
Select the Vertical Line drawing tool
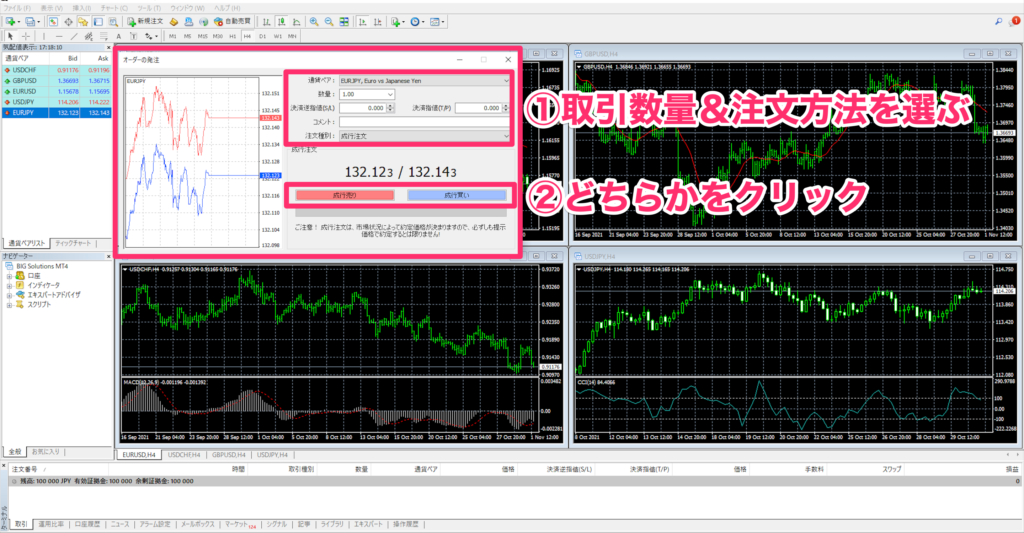[x=44, y=36]
